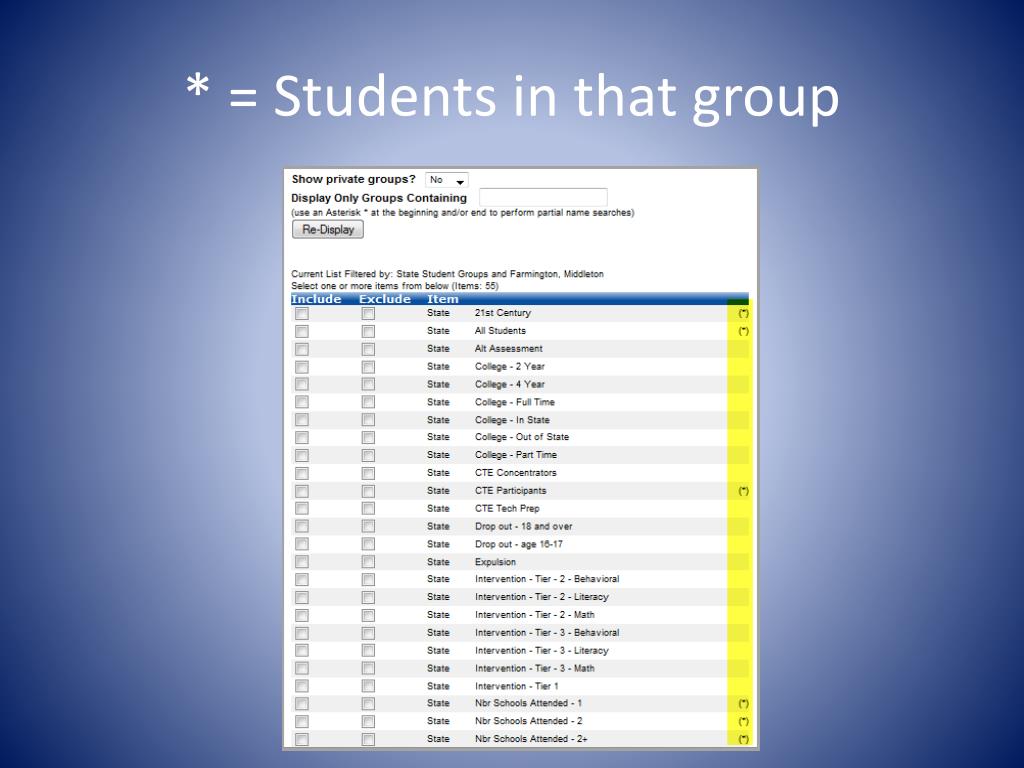Click the Item column header
Screen dimensions: 1024x768
tap(443, 299)
